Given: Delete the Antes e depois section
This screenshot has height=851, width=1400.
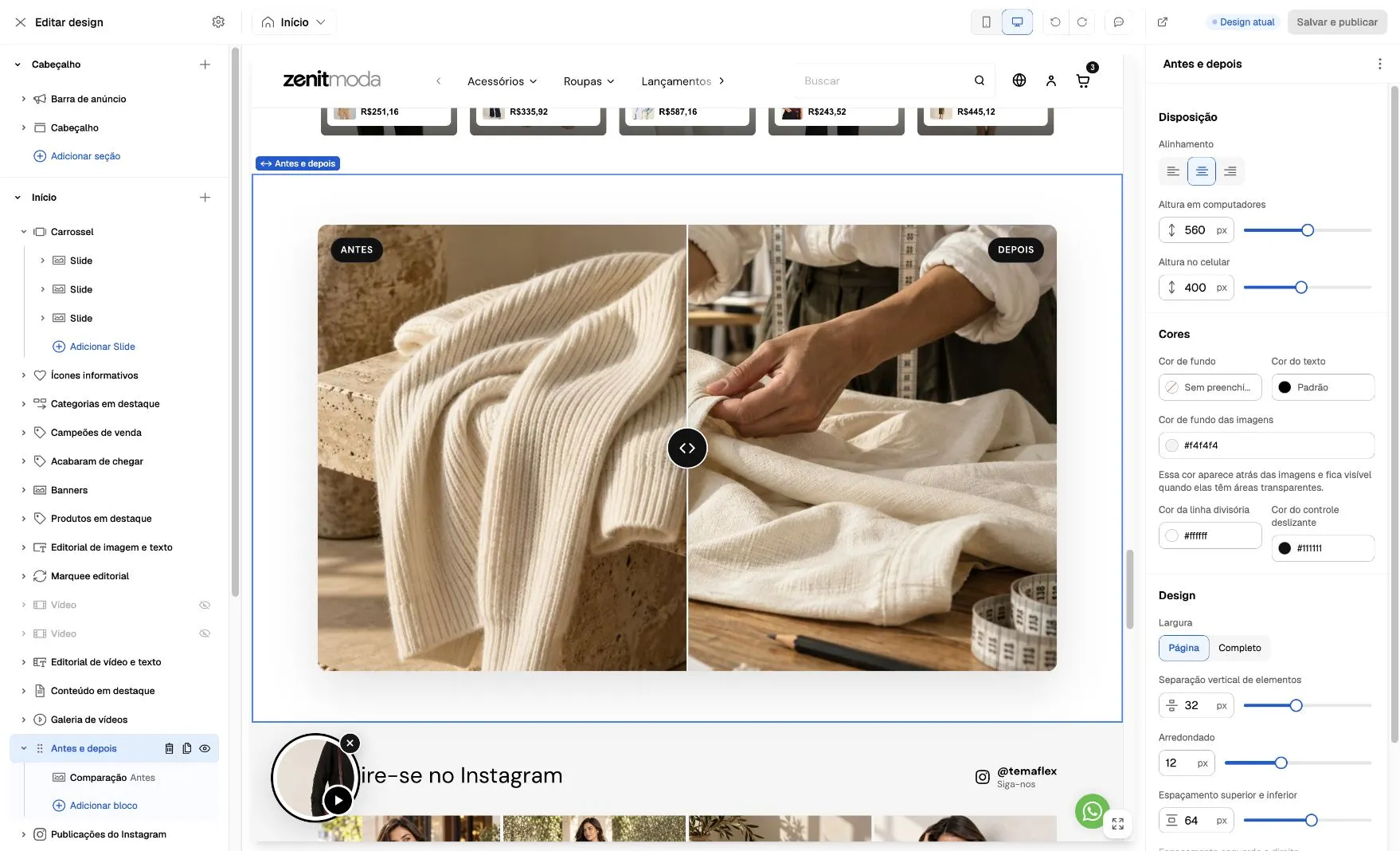Looking at the screenshot, I should [169, 748].
